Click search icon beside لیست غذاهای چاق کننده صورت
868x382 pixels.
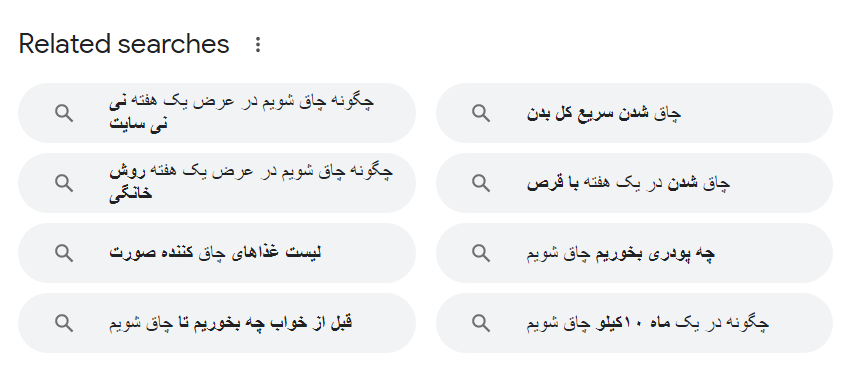pyautogui.click(x=64, y=253)
